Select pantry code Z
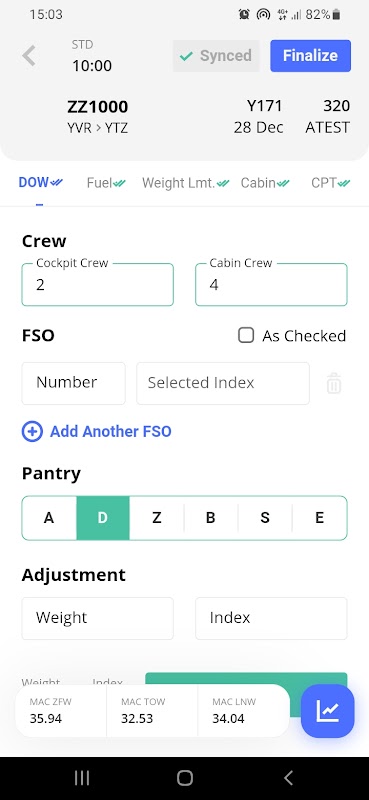Viewport: 369px width, 800px height. [x=157, y=518]
